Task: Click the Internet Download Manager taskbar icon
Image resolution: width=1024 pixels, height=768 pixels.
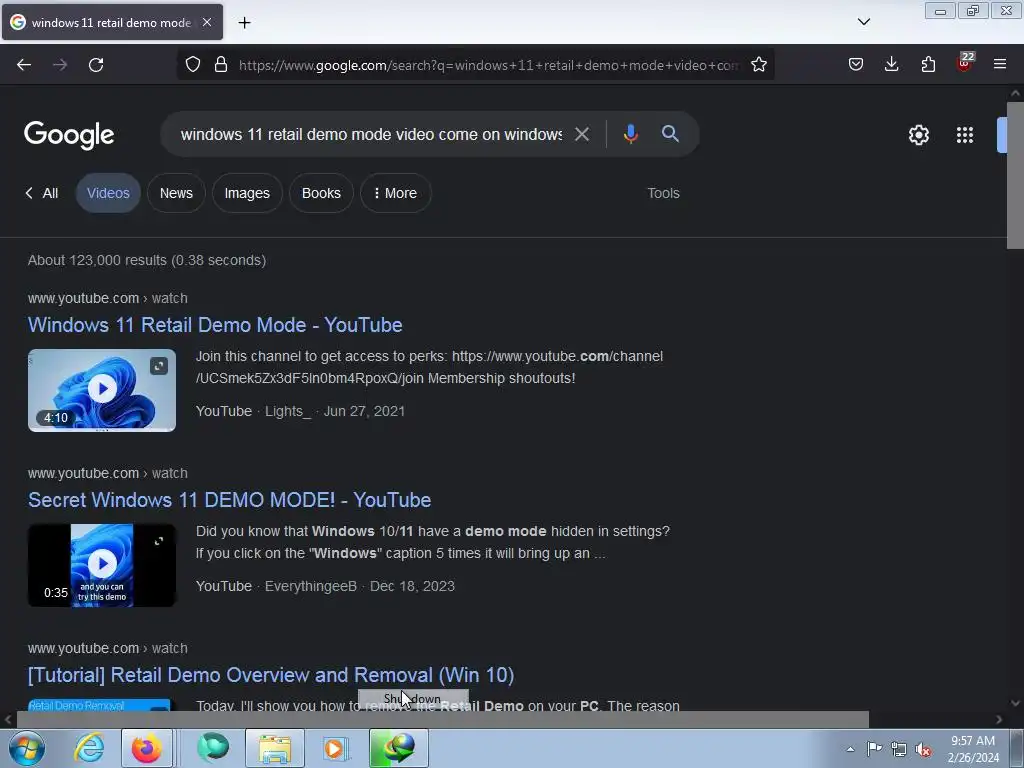Action: [x=399, y=748]
